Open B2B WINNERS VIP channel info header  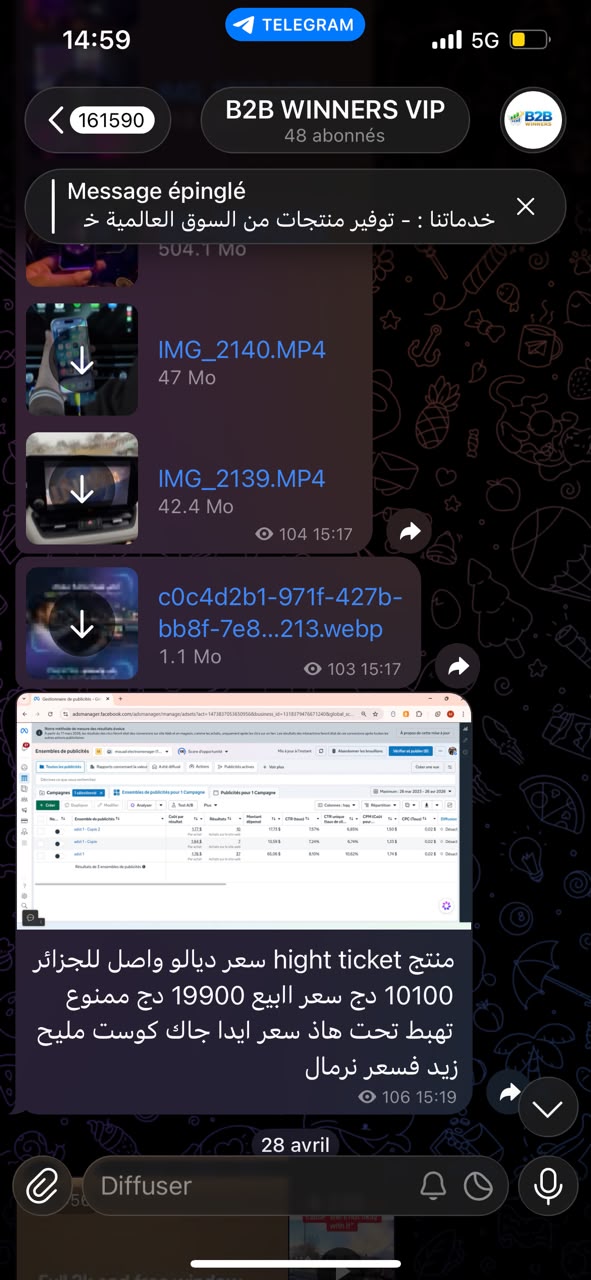(x=335, y=121)
